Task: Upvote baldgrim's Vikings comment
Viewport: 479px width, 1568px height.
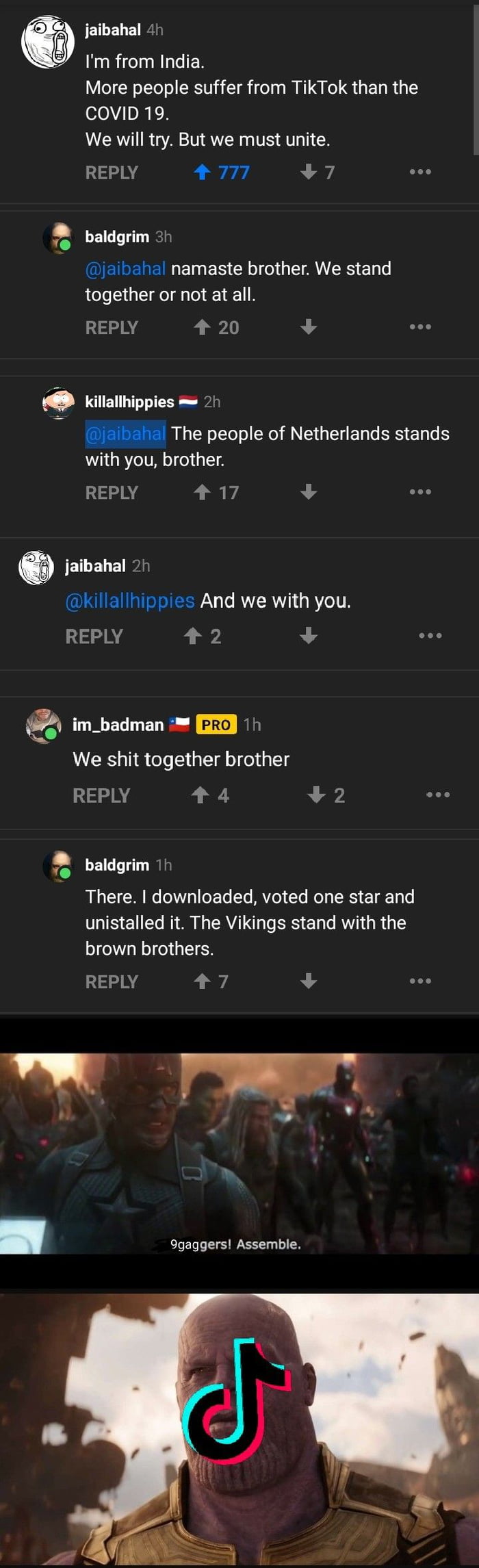Action: (x=203, y=982)
